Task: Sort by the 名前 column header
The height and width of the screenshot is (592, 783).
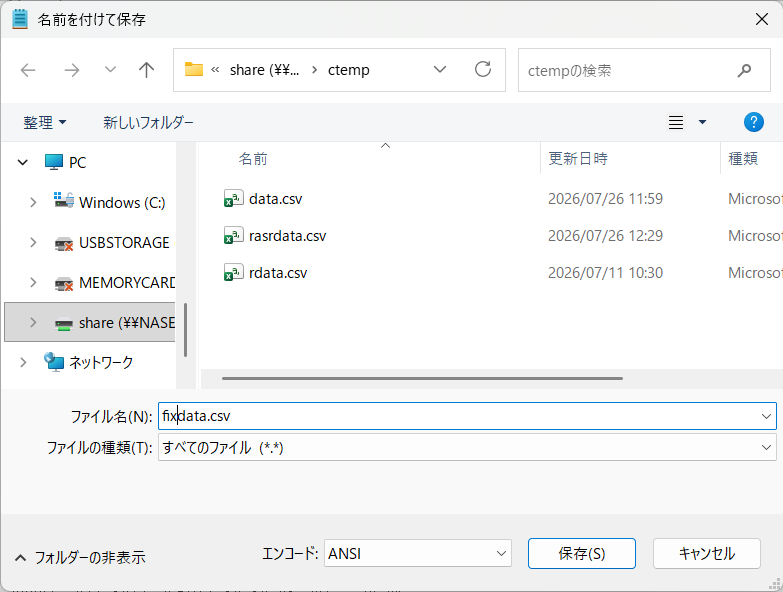Action: (x=253, y=159)
